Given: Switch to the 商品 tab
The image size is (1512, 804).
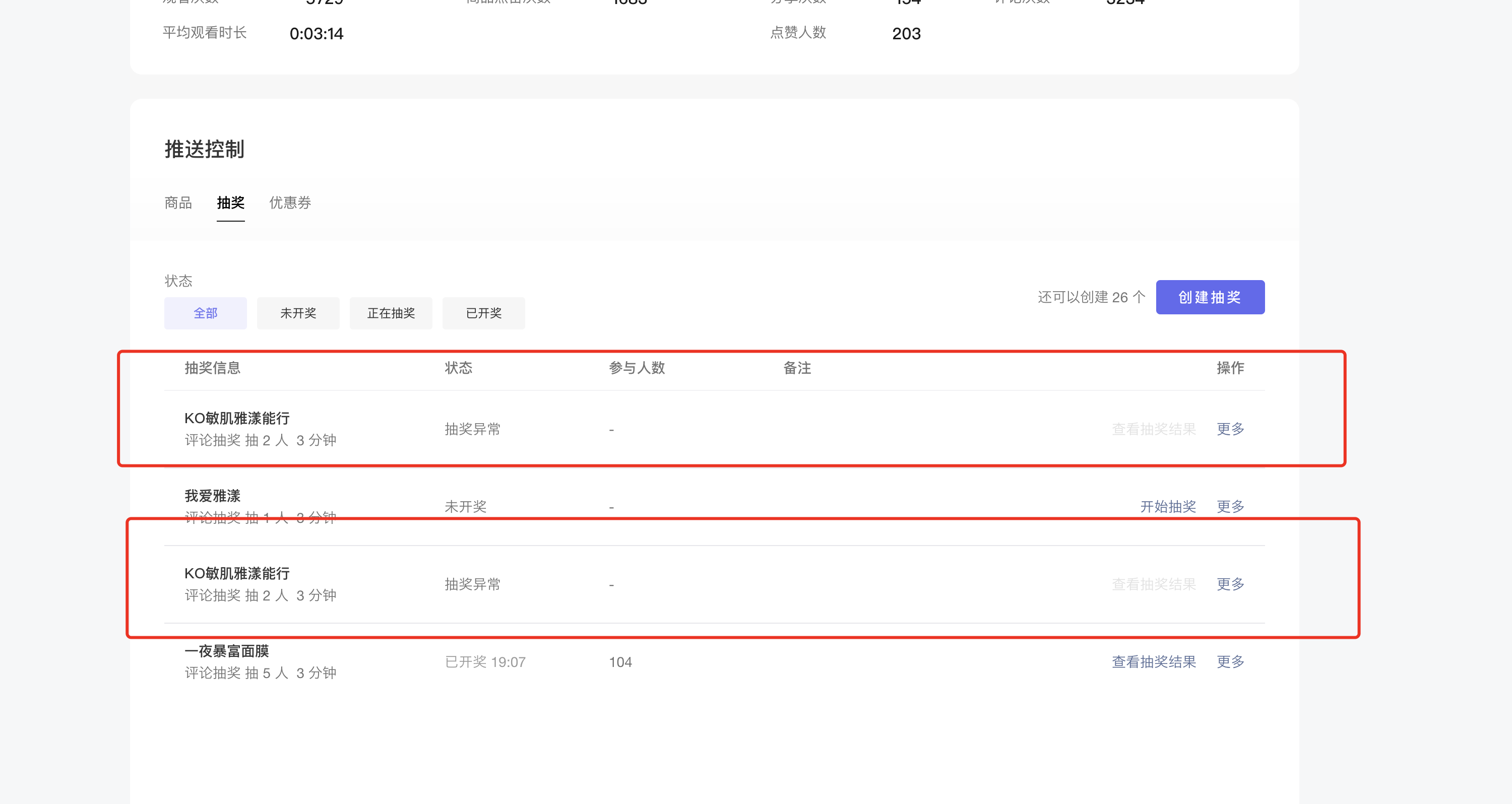Looking at the screenshot, I should click(x=178, y=203).
